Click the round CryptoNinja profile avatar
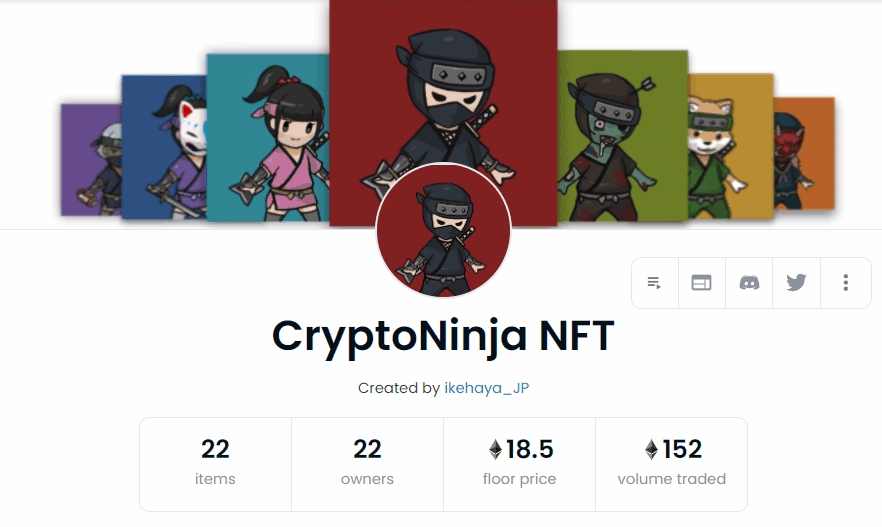882x527 pixels. [443, 230]
